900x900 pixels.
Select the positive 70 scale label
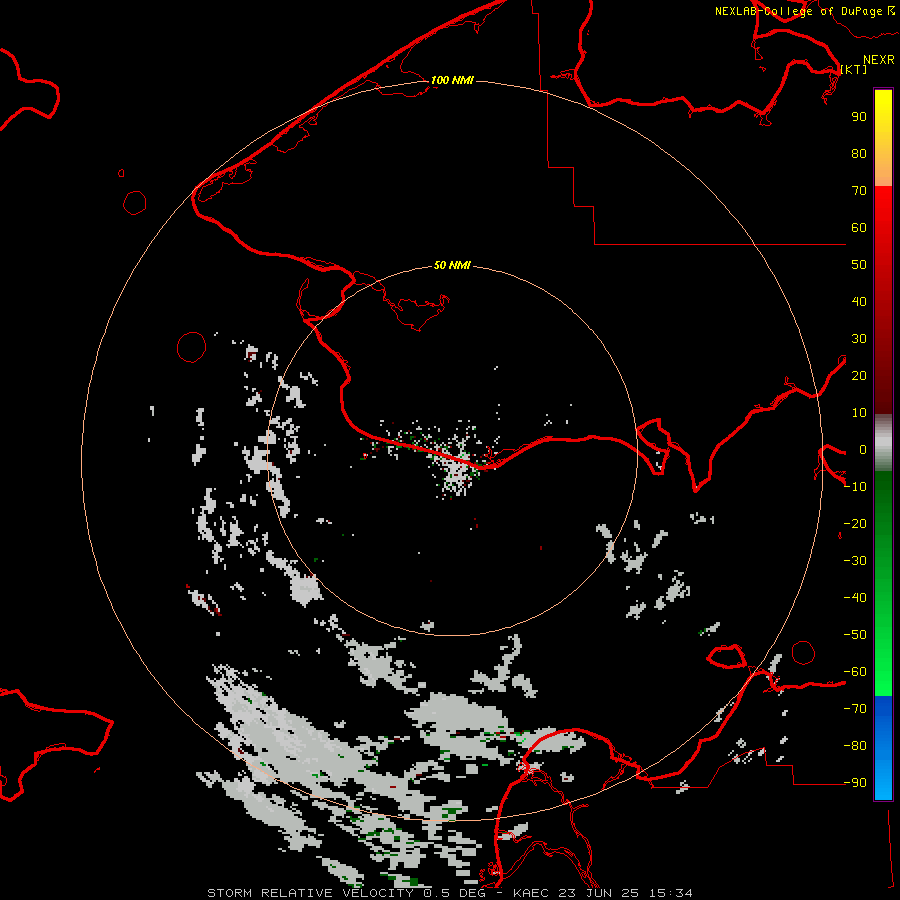(859, 191)
